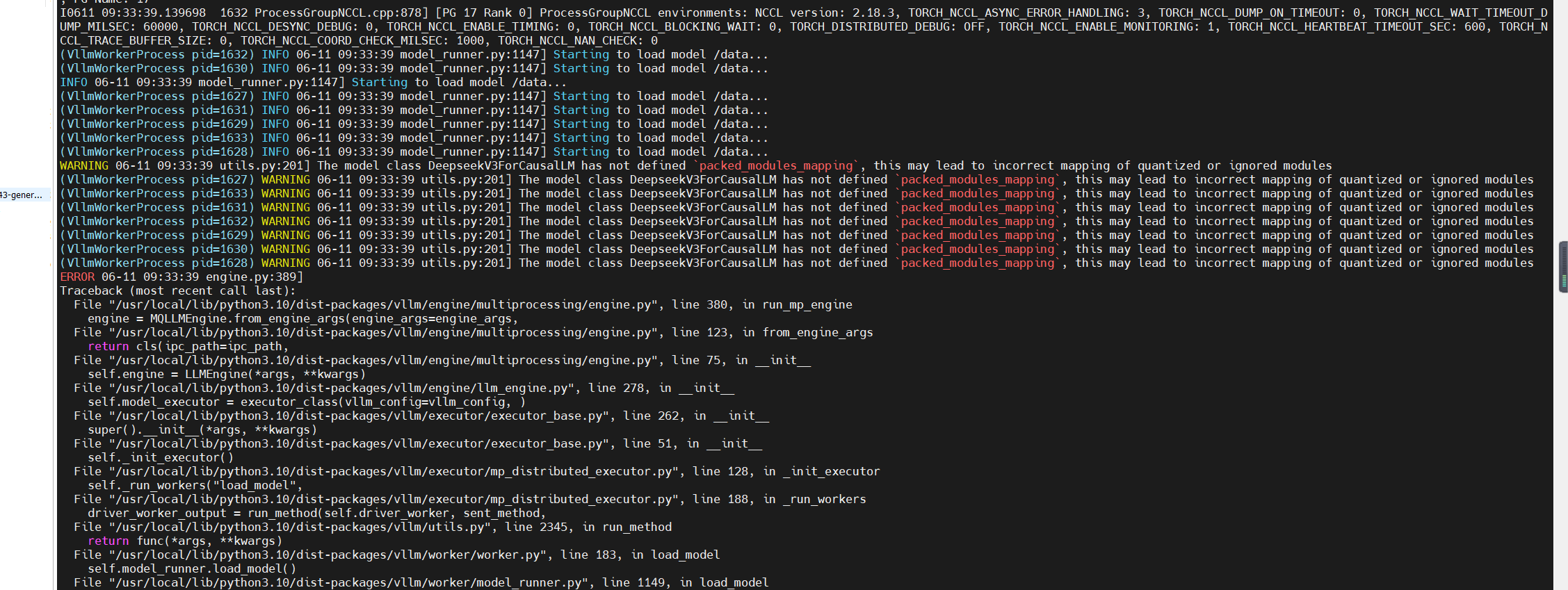This screenshot has height=590, width=1568.
Task: Click the 'executor_base.py", line 262' traceback line
Action: tap(421, 416)
